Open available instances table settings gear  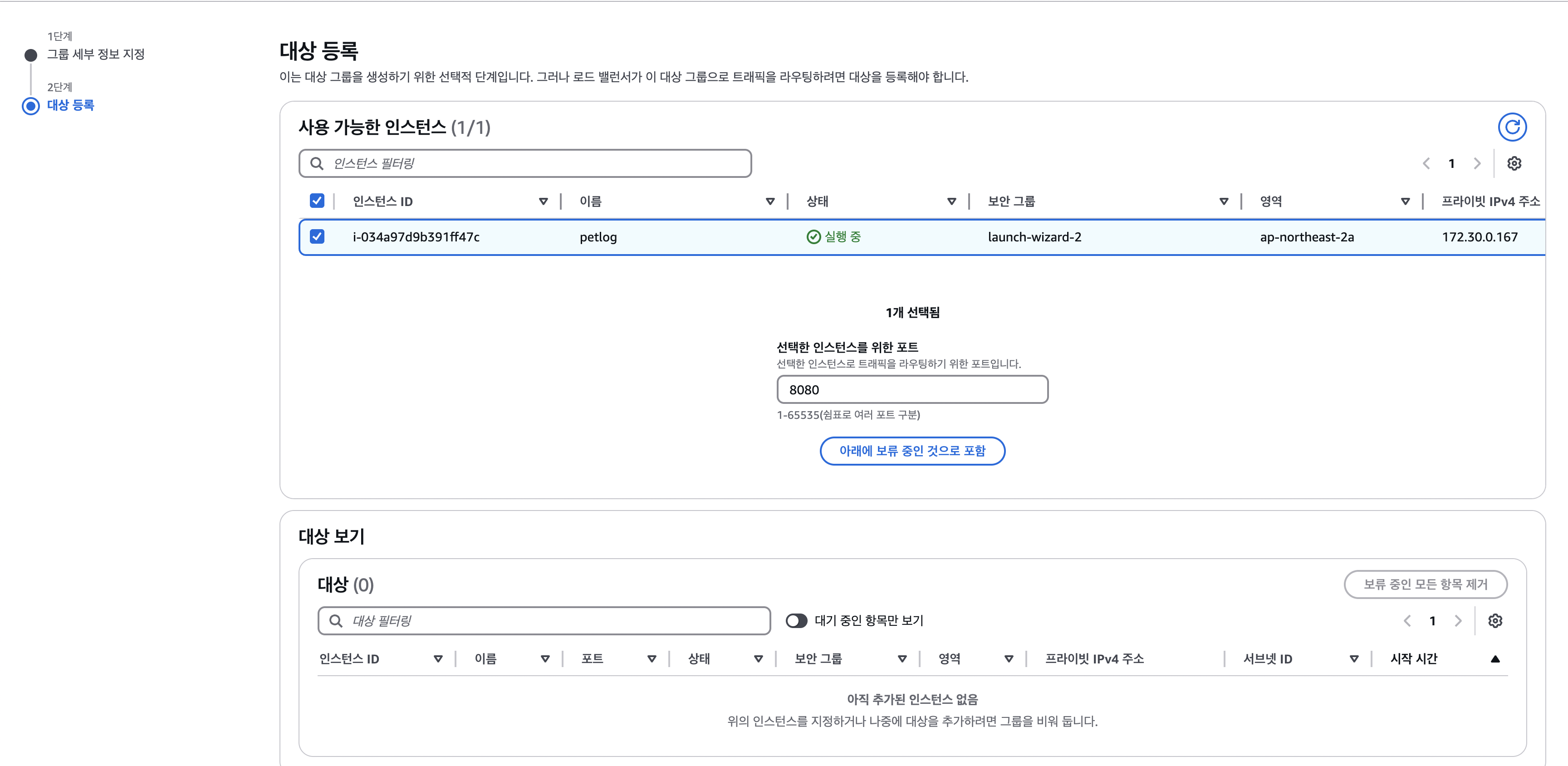[1514, 163]
